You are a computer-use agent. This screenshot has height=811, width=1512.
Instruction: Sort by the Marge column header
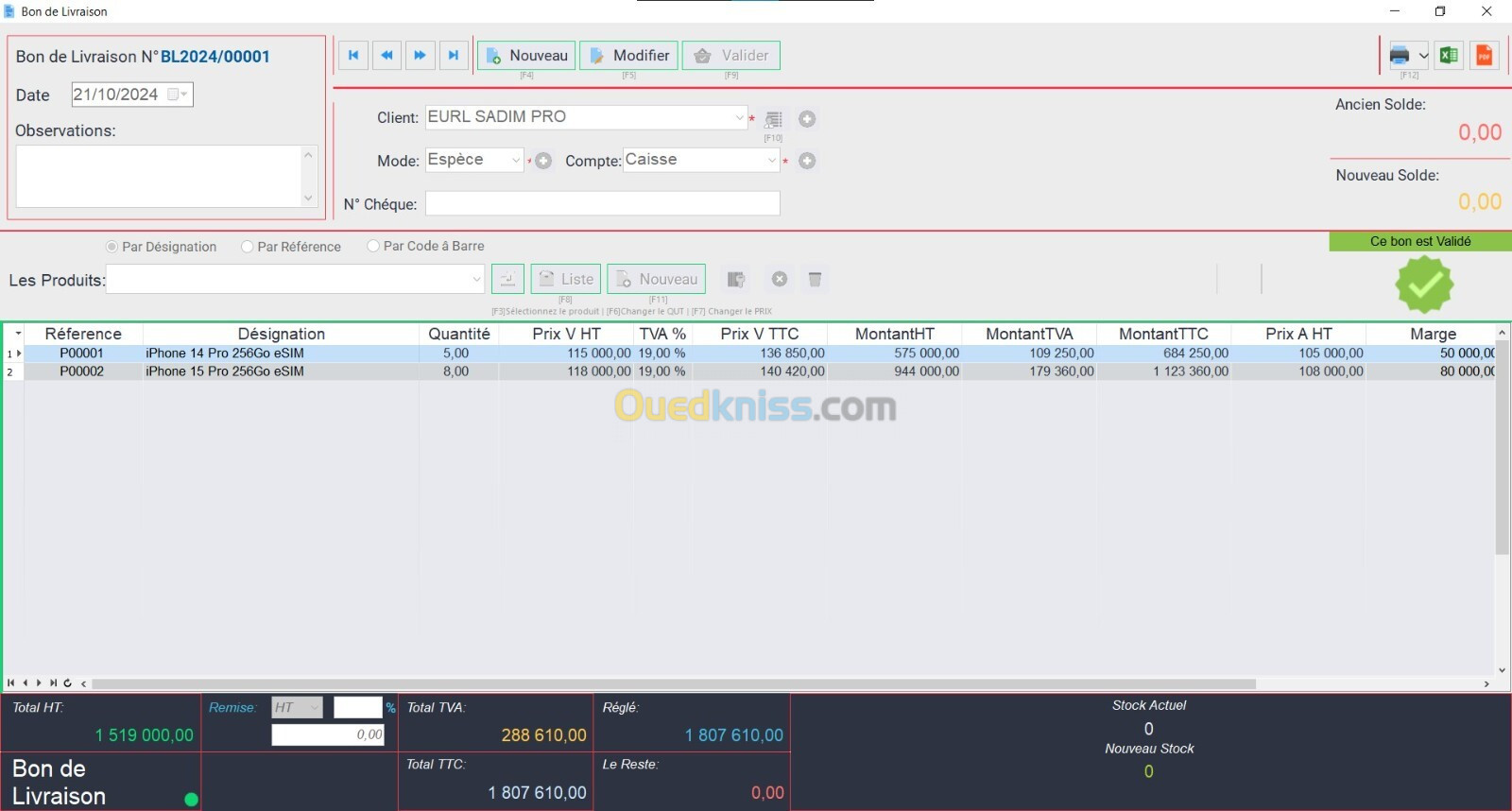[x=1433, y=334]
